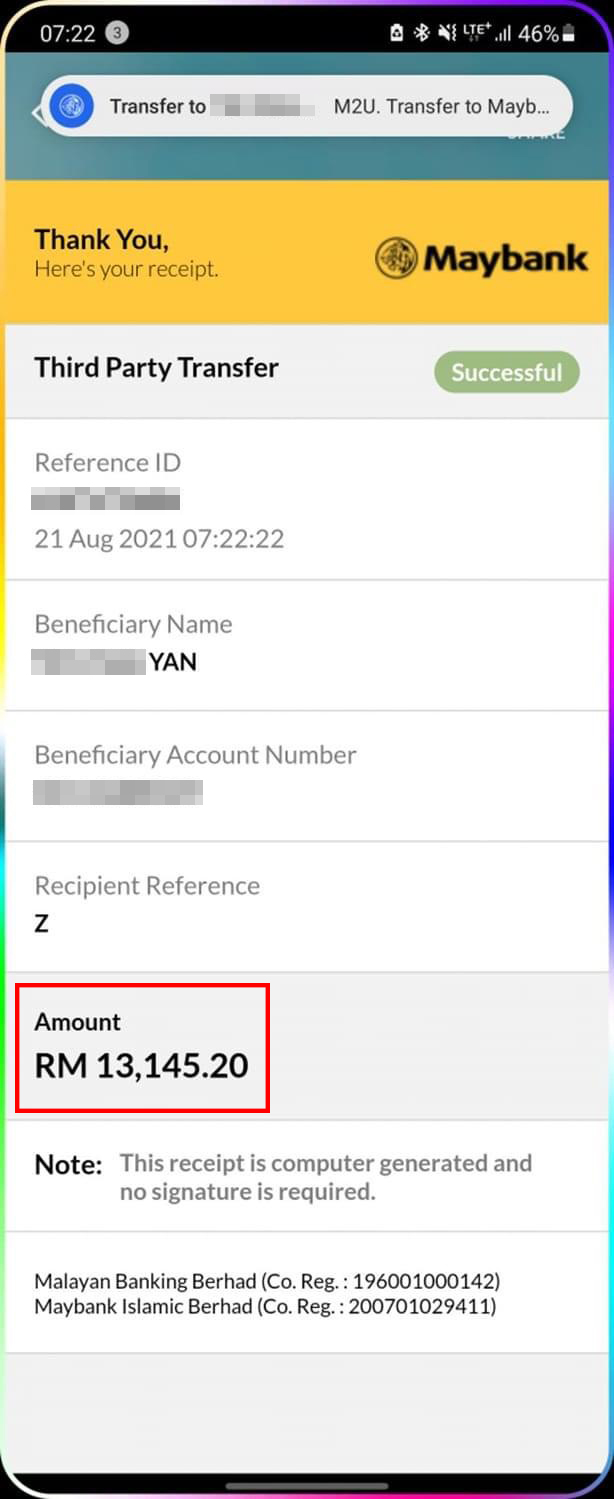Tap the blurred Beneficiary Account Number value

click(x=118, y=792)
